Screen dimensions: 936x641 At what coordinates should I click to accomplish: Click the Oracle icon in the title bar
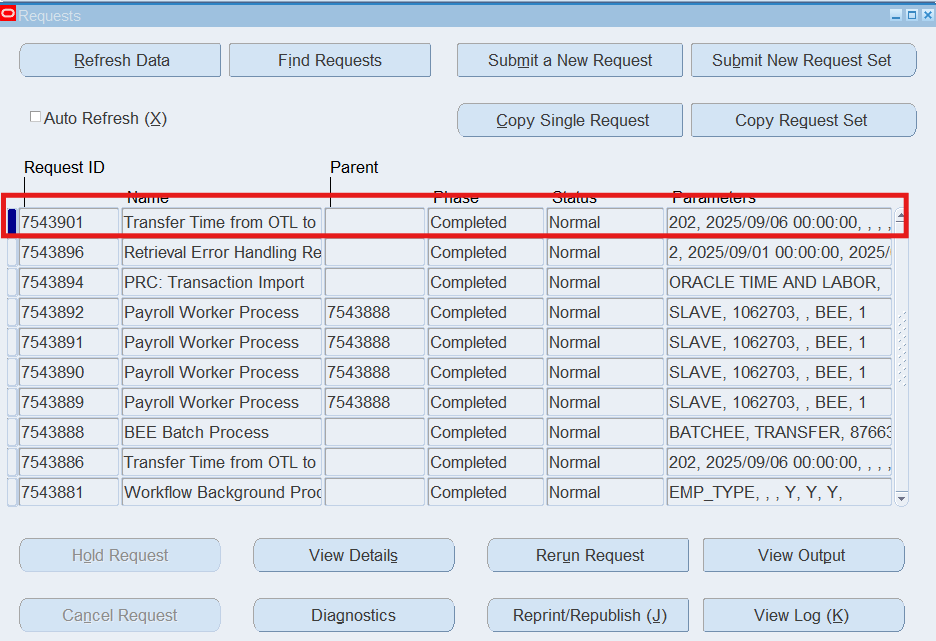click(9, 14)
